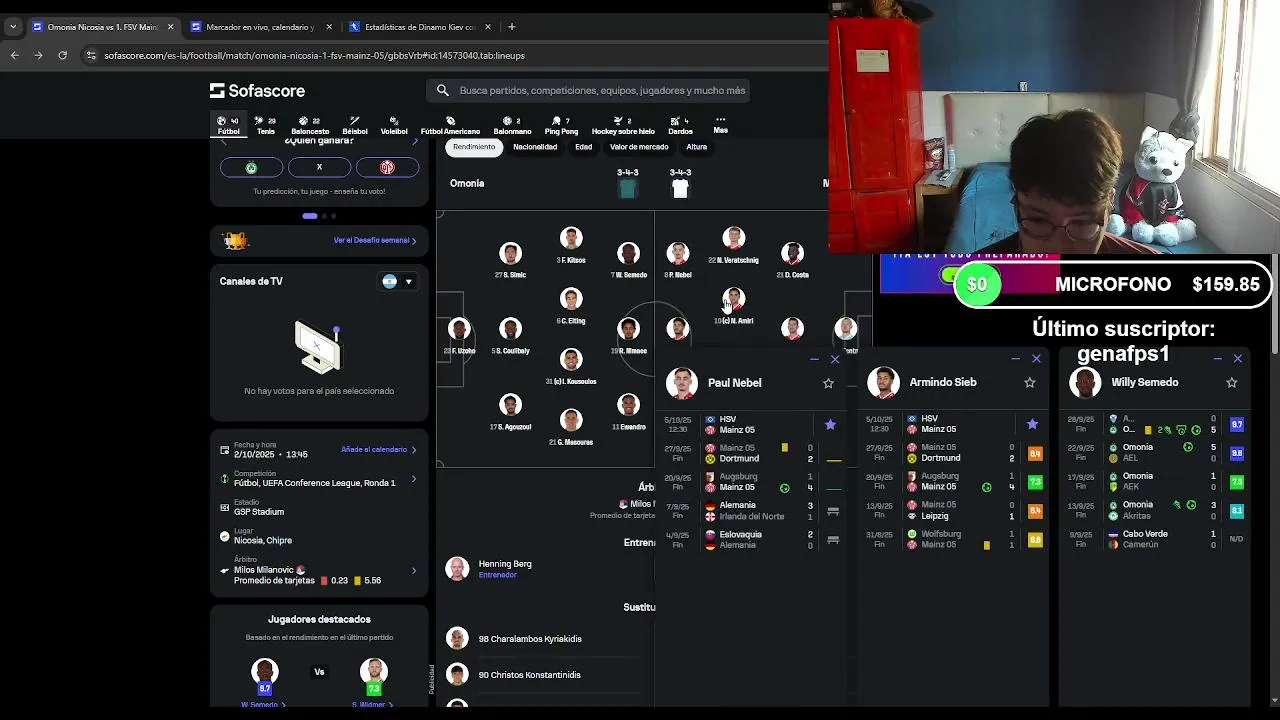Image resolution: width=1280 pixels, height=720 pixels.
Task: Favorite Armindo Sieb with the star
Action: click(1030, 383)
